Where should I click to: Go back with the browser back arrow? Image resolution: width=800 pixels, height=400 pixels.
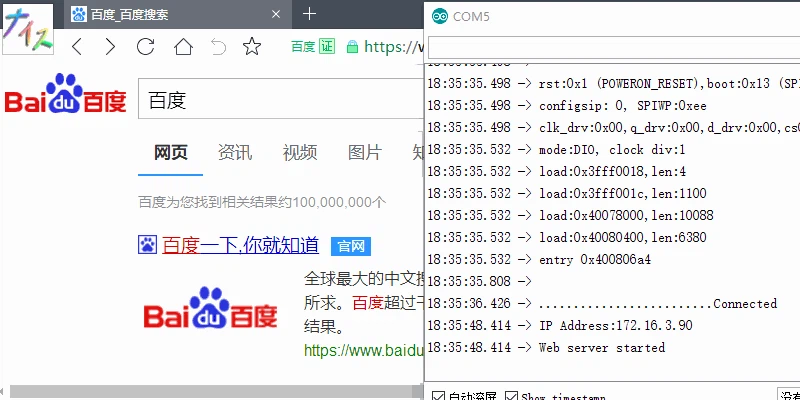[x=77, y=47]
